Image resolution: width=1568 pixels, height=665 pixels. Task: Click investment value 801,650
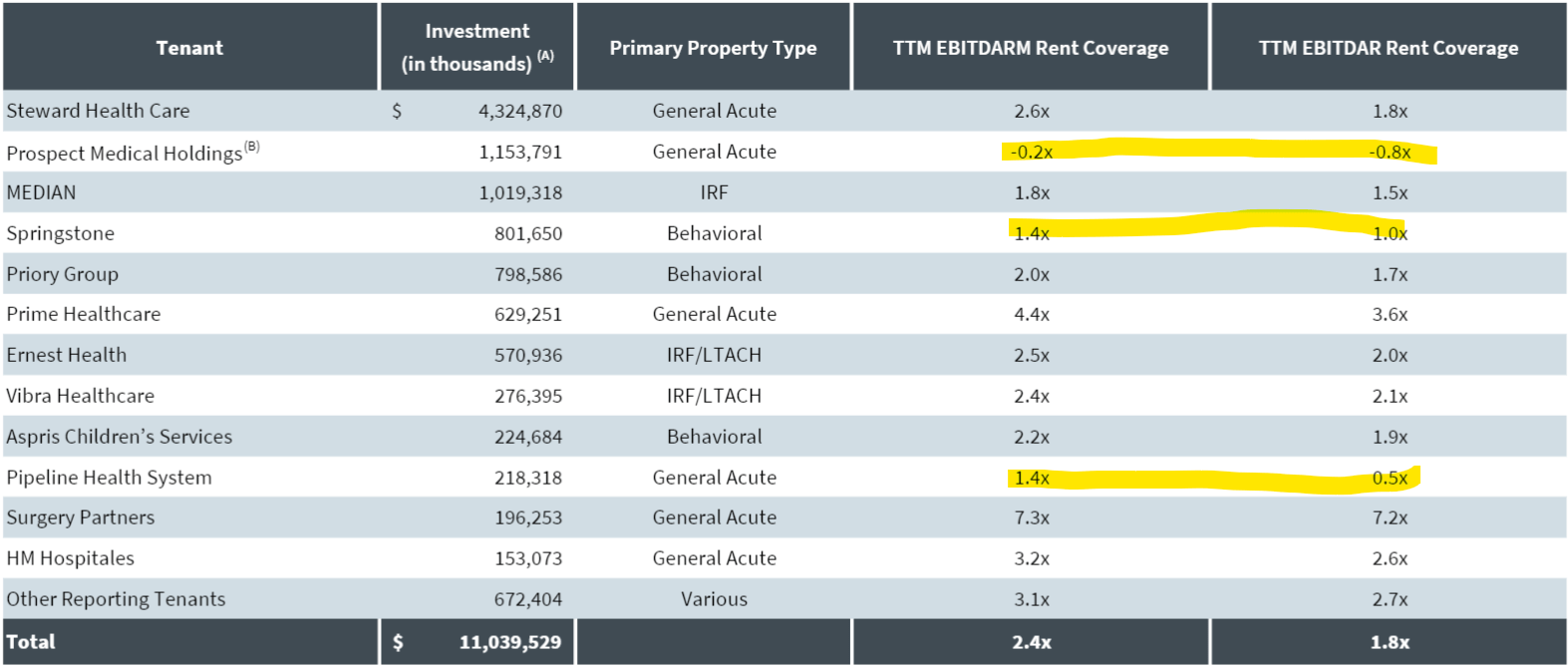(528, 233)
